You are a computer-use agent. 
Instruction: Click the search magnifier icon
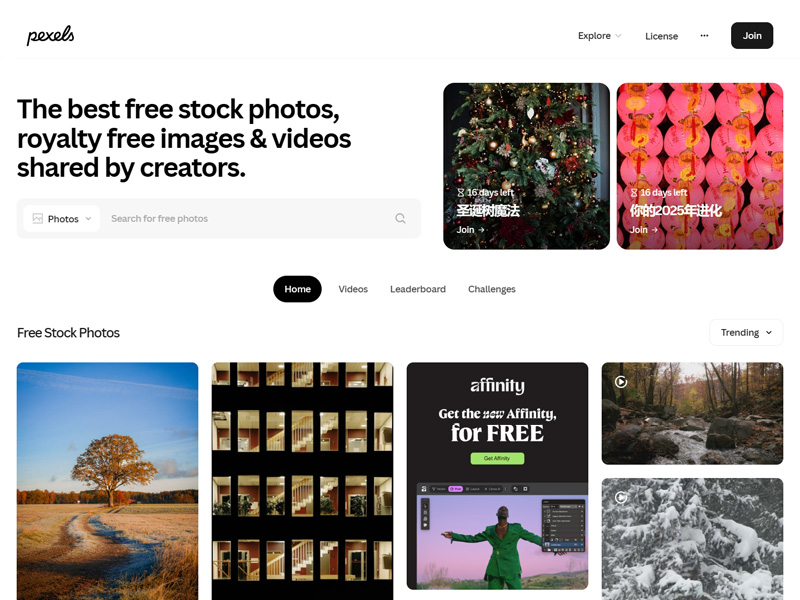tap(401, 218)
